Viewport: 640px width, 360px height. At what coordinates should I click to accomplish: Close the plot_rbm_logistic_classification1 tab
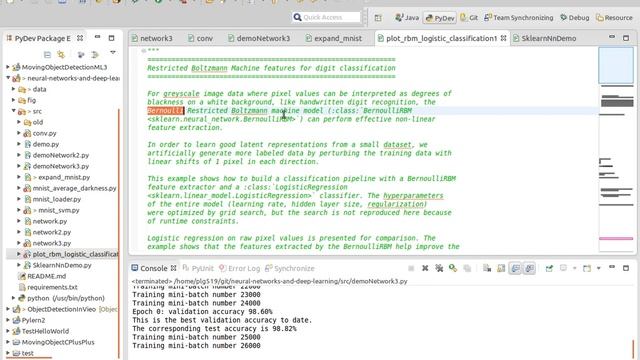(503, 38)
